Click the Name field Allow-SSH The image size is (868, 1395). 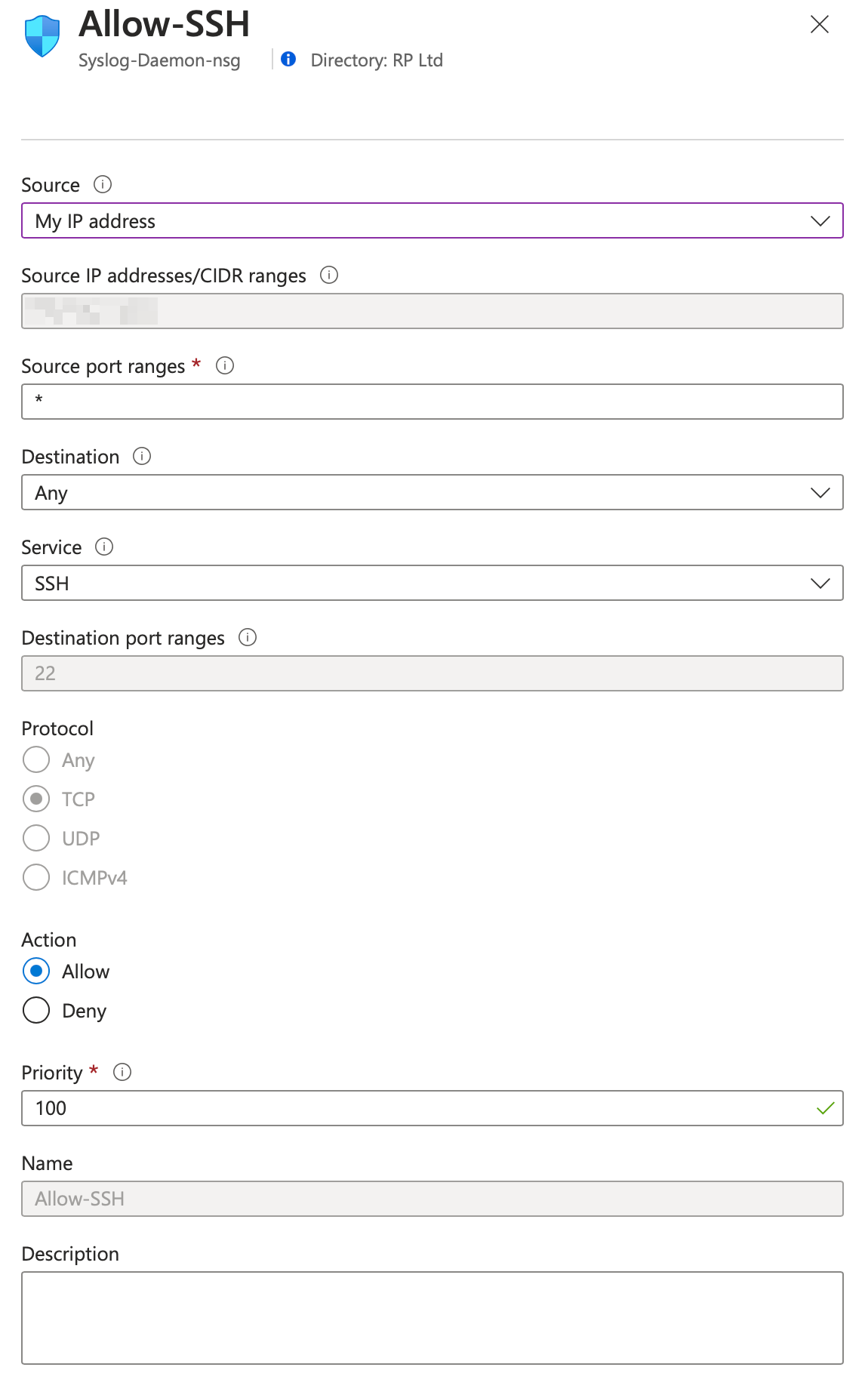432,1199
